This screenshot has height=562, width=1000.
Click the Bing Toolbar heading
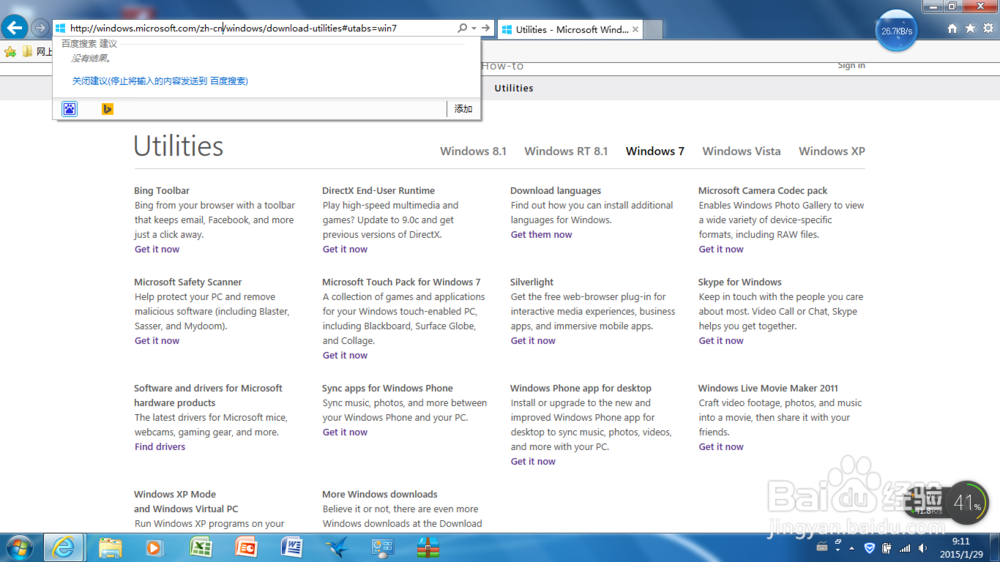[x=161, y=191]
